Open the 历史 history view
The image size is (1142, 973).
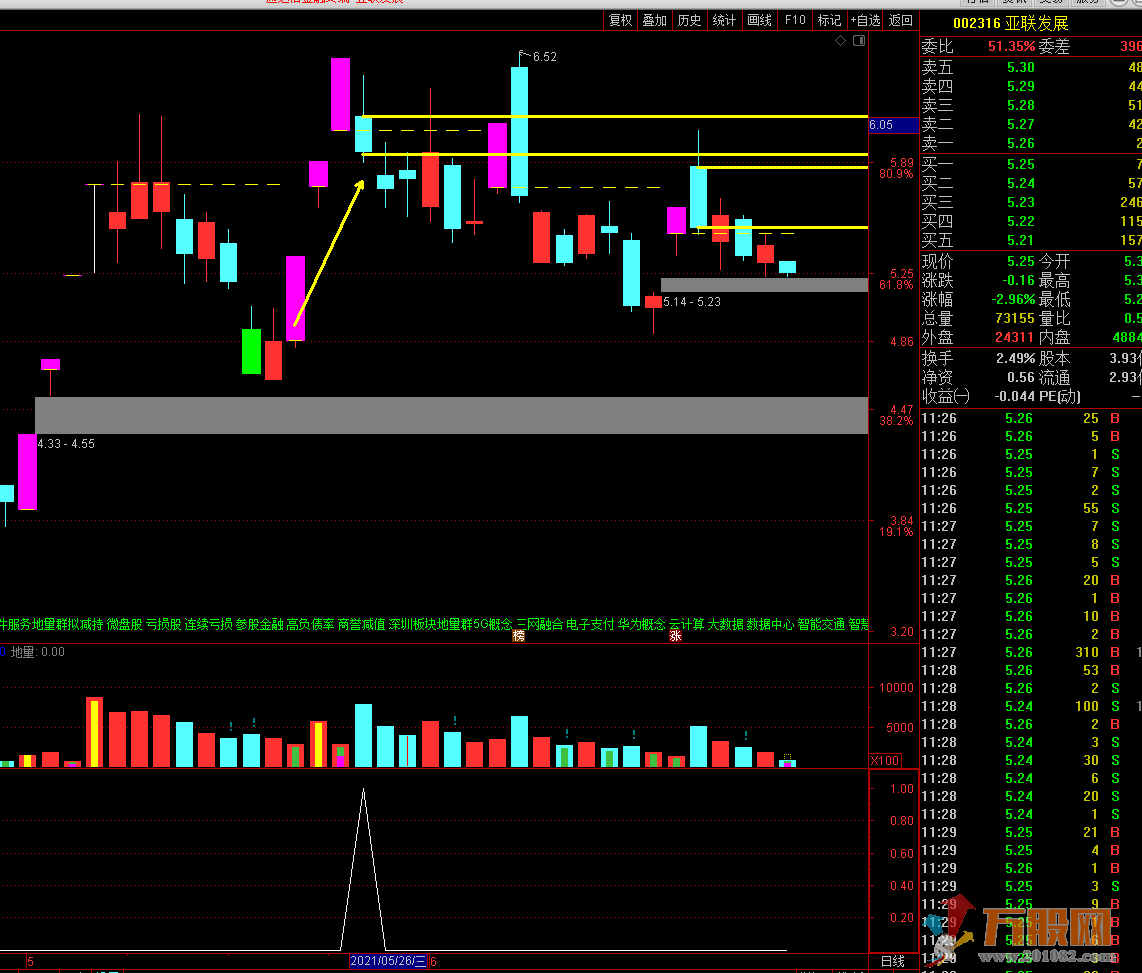click(x=689, y=20)
